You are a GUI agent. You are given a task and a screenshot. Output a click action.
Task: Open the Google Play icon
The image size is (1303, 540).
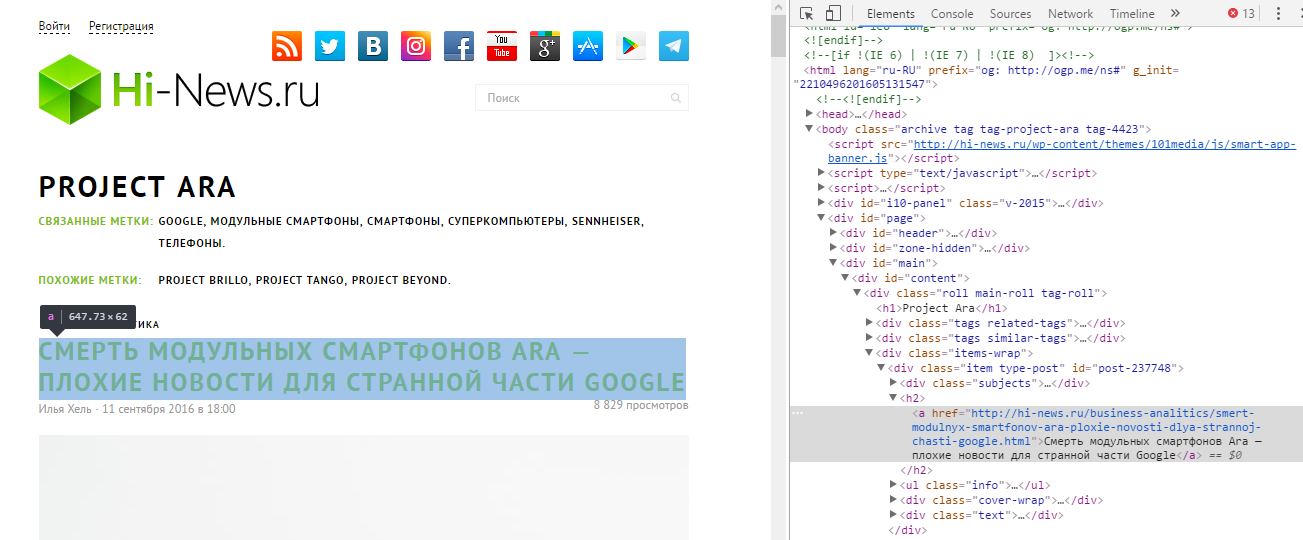point(631,46)
